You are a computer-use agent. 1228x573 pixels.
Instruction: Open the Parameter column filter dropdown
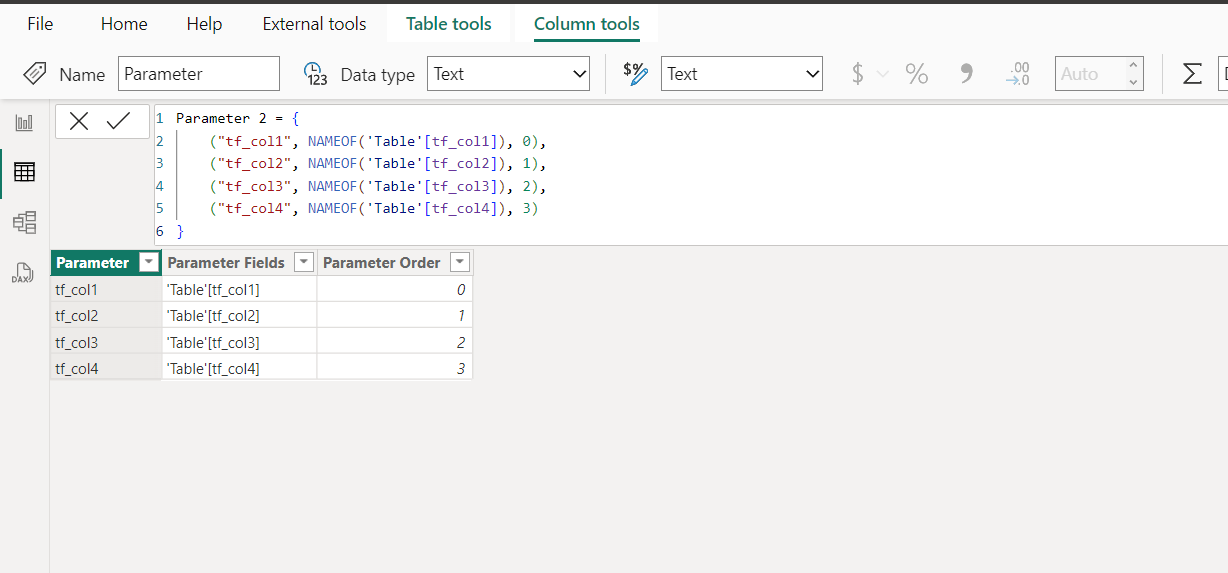[x=149, y=263]
